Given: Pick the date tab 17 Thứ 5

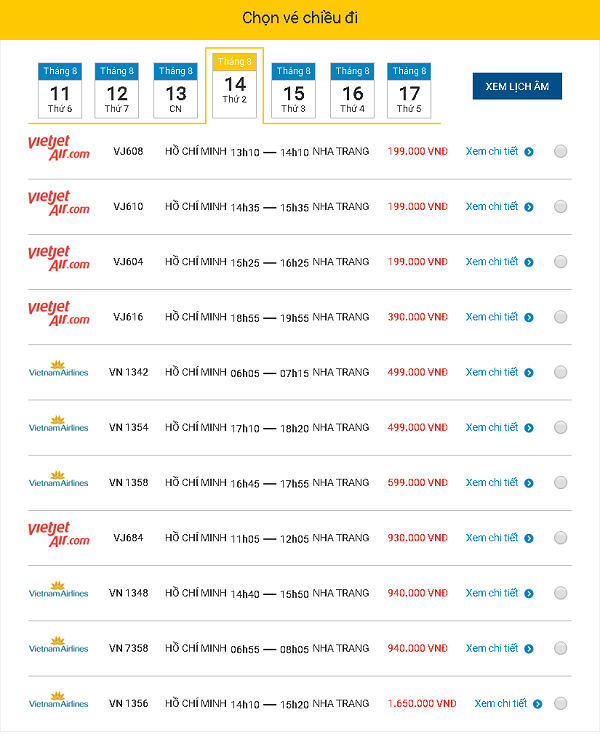Looking at the screenshot, I should pos(409,91).
